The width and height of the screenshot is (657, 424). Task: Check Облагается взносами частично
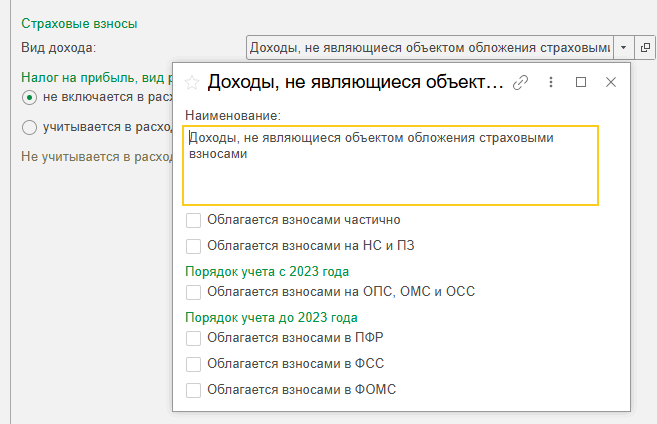(193, 220)
